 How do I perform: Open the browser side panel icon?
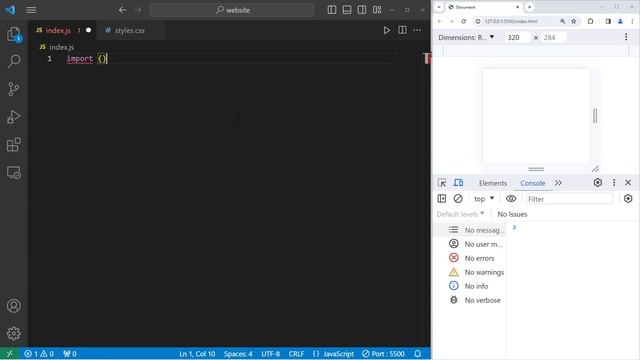608,21
